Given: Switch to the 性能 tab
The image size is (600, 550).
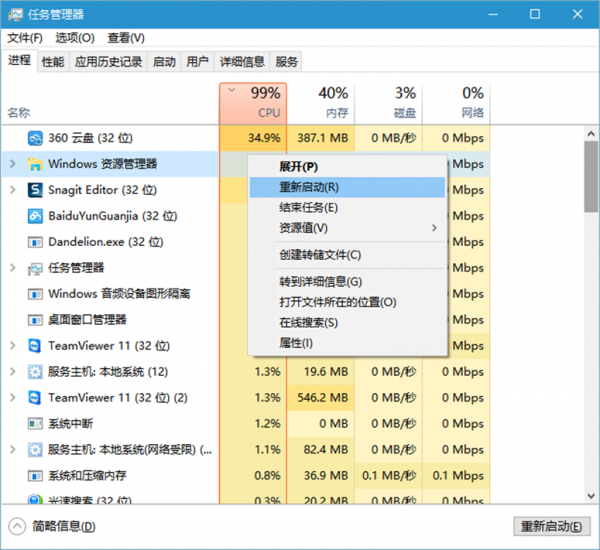Looking at the screenshot, I should [53, 62].
